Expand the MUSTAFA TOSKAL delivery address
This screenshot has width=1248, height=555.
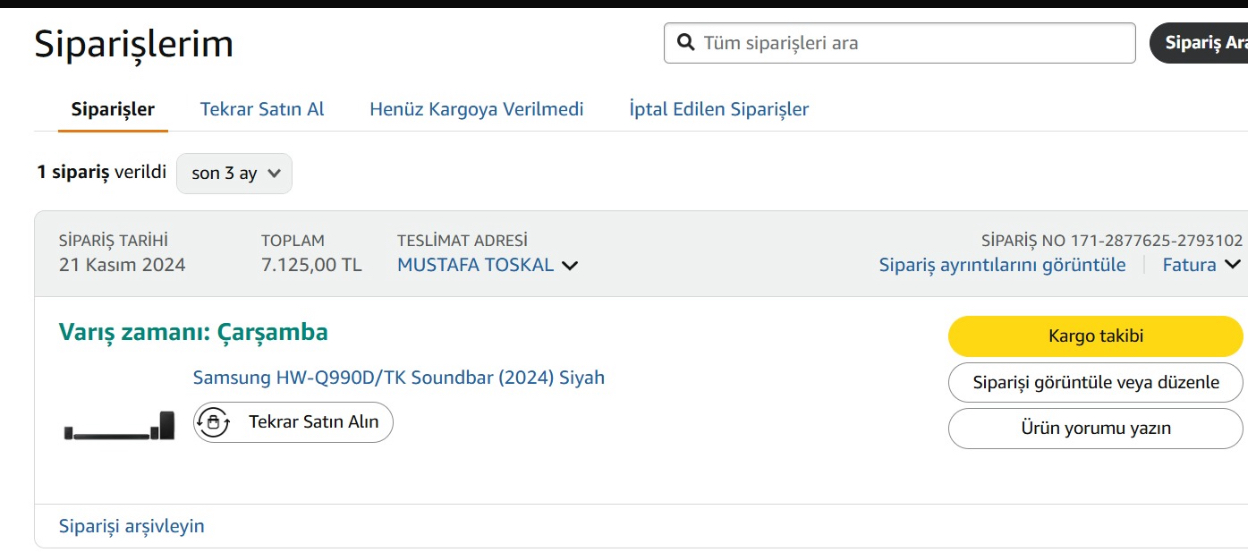[x=488, y=265]
